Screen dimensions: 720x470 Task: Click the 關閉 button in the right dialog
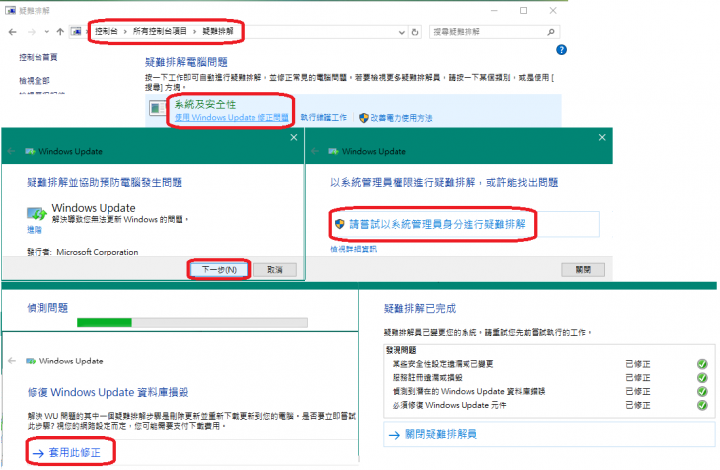583,269
